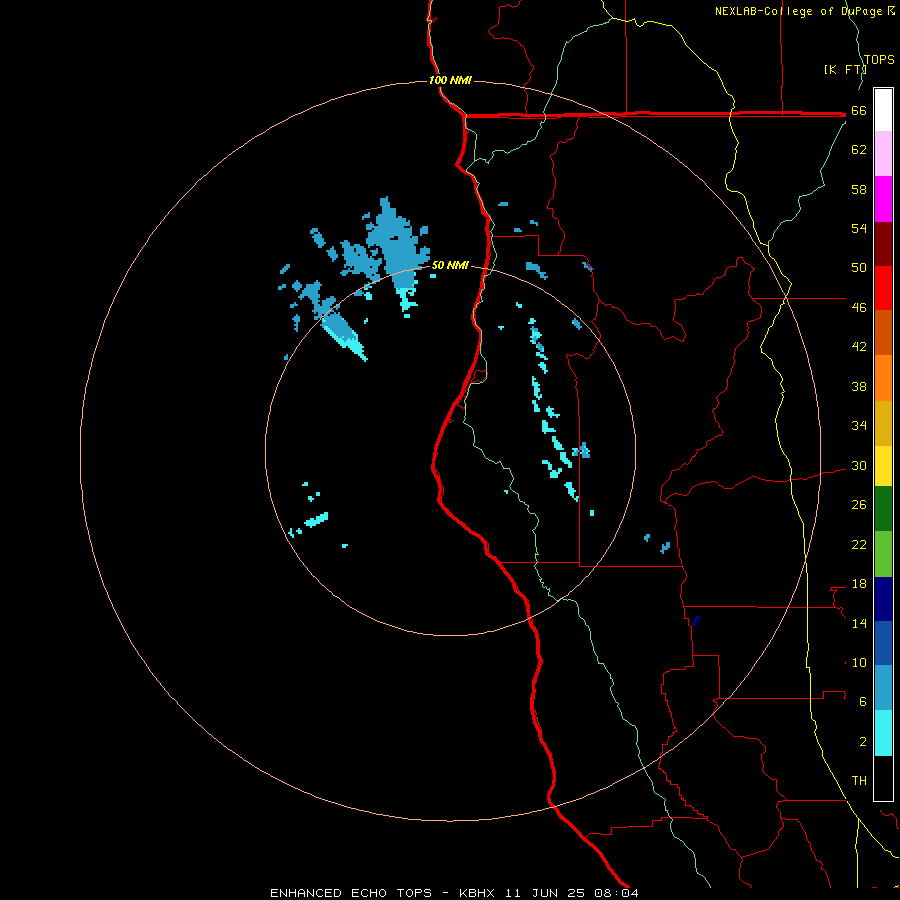900x900 pixels.
Task: Click the bright red swatch on the scale
Action: pos(883,288)
